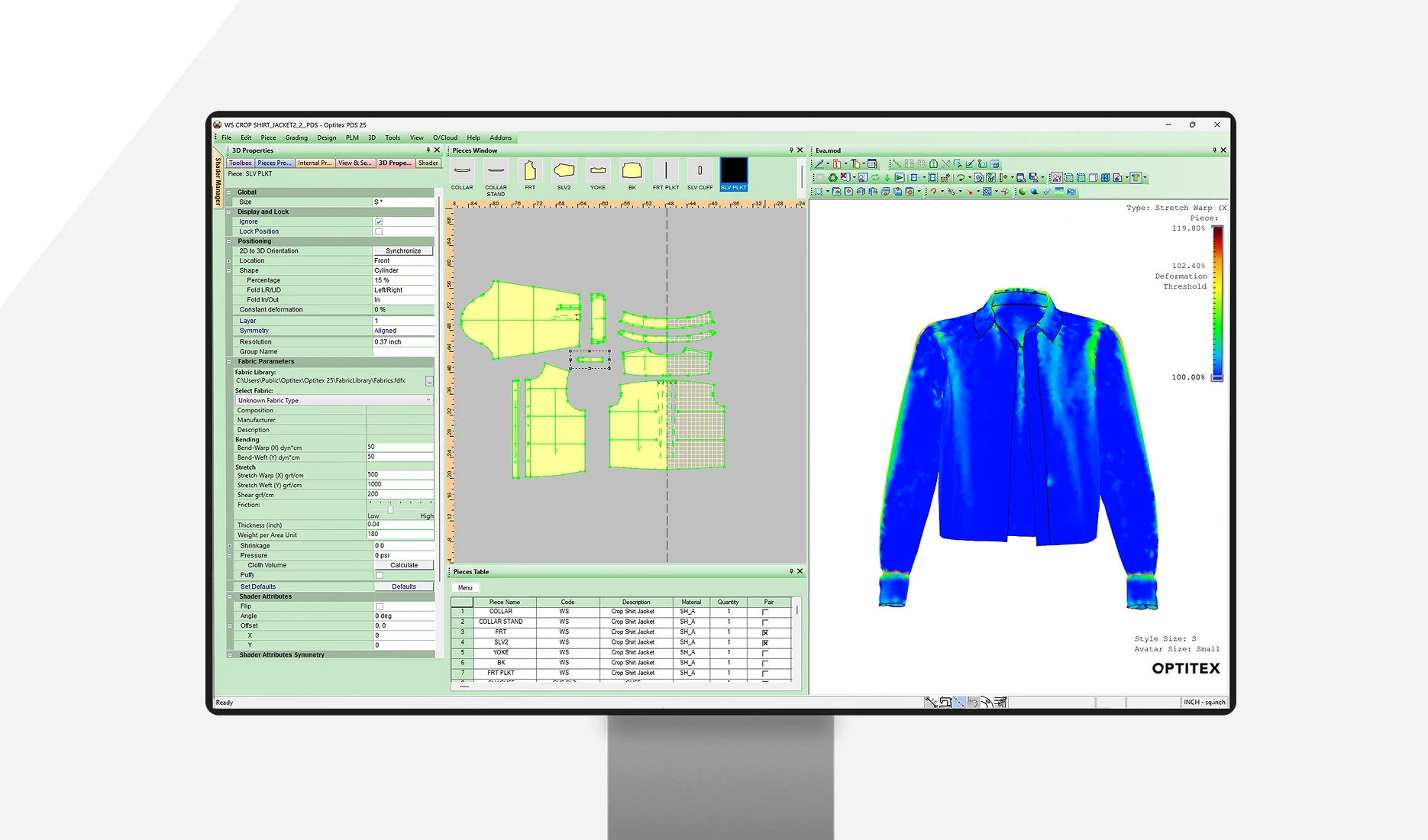Click the green sphere icon in 3D toolbar
Image resolution: width=1428 pixels, height=840 pixels.
click(x=1023, y=192)
